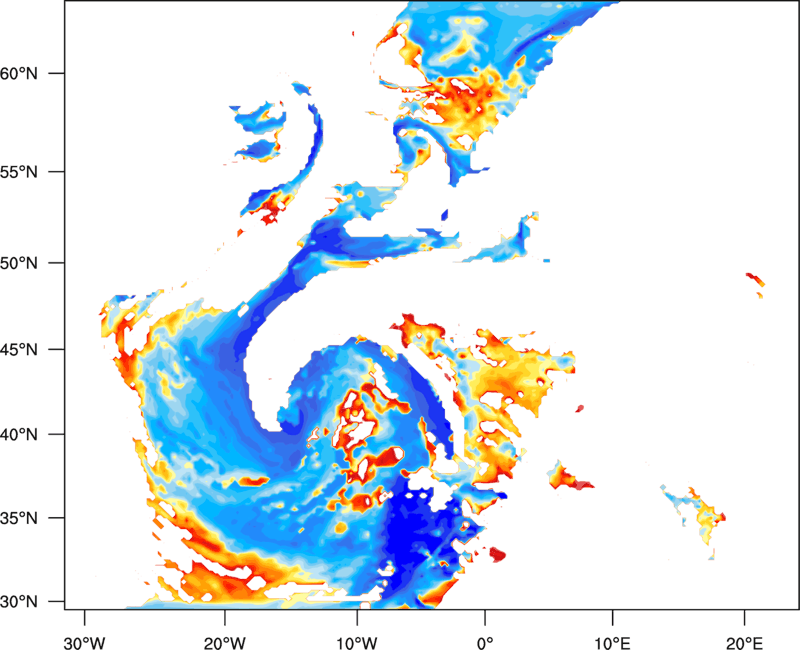Click the 45°N latitude label
The width and height of the screenshot is (800, 650).
[x=19, y=350]
